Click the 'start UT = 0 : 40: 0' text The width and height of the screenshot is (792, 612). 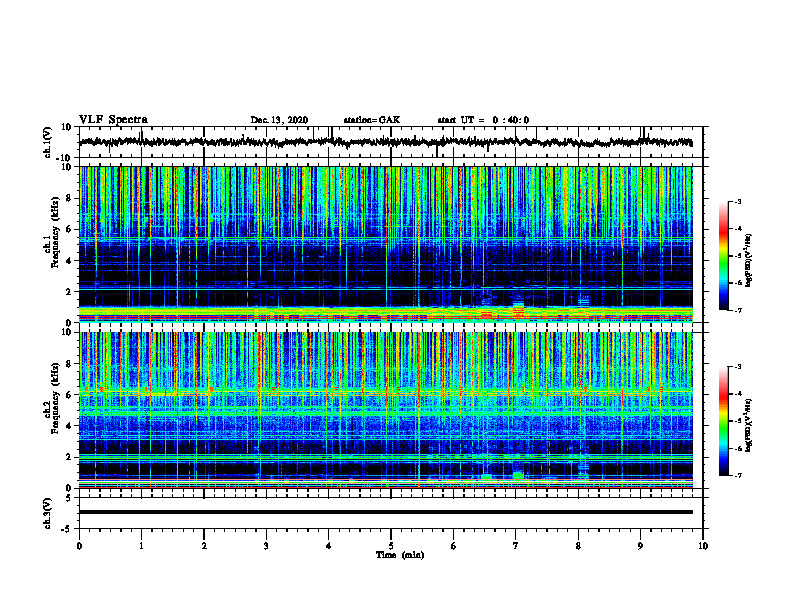tap(483, 120)
